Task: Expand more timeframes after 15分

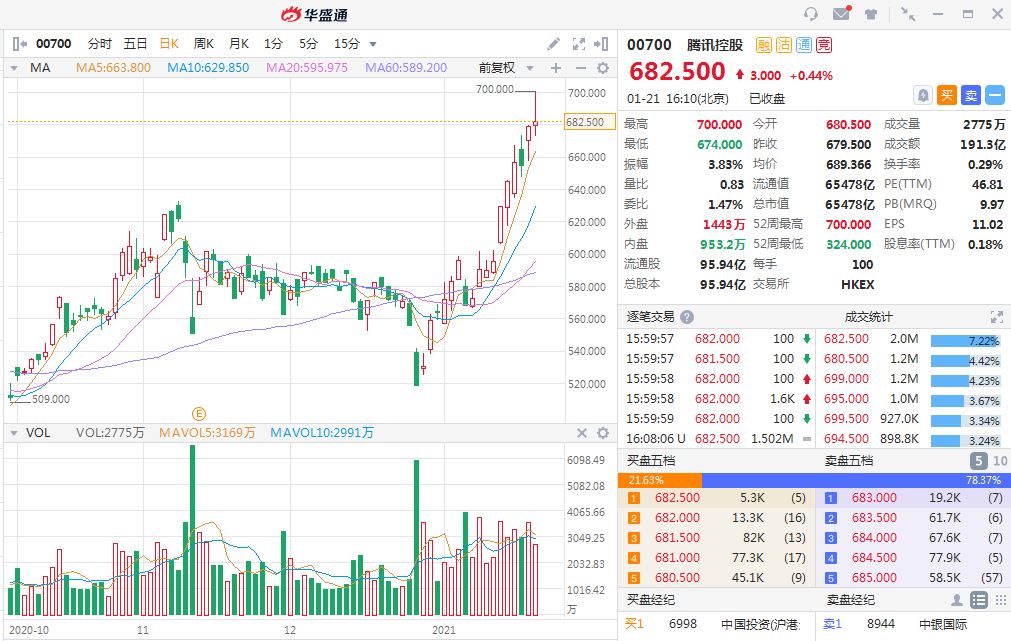Action: [373, 44]
